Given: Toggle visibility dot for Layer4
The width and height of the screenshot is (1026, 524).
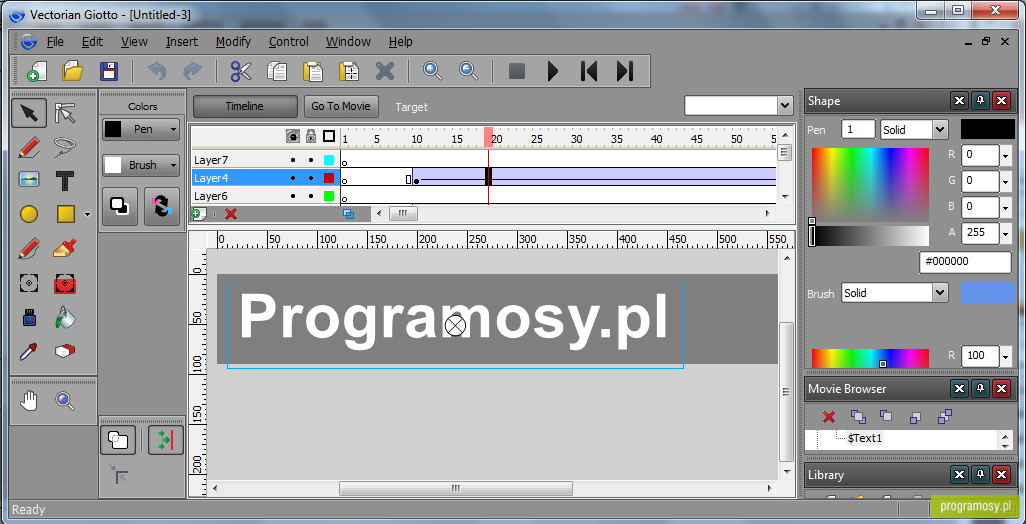Looking at the screenshot, I should (x=292, y=178).
